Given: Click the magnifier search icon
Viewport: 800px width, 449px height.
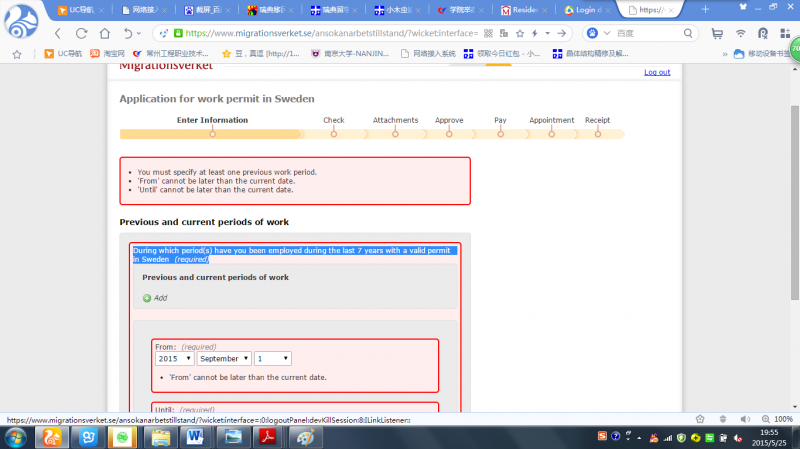Looking at the screenshot, I should click(x=688, y=33).
